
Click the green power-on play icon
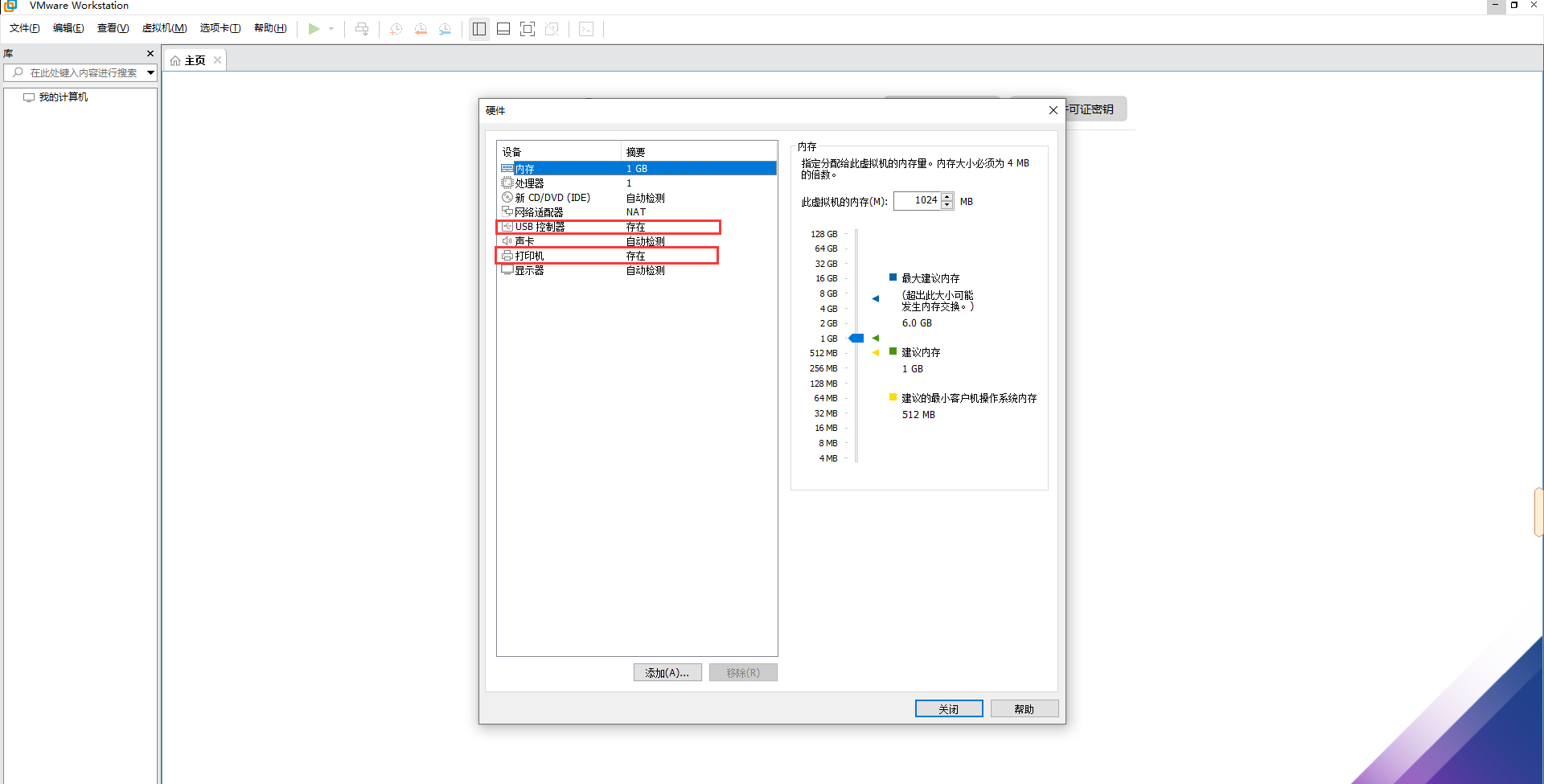(314, 29)
